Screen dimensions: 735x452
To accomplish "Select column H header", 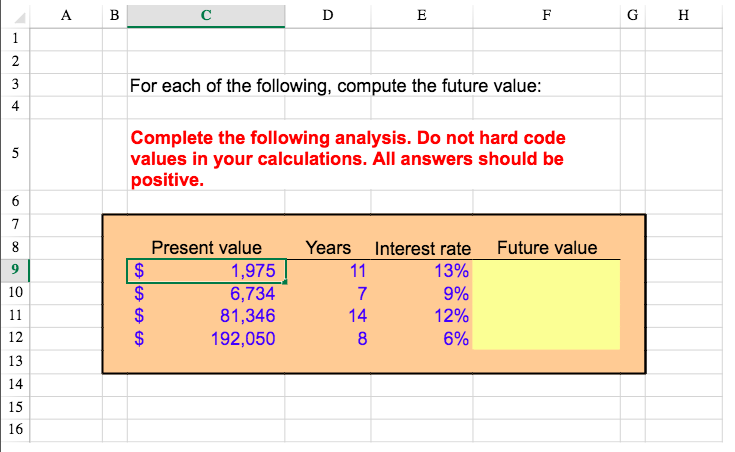I will click(683, 15).
